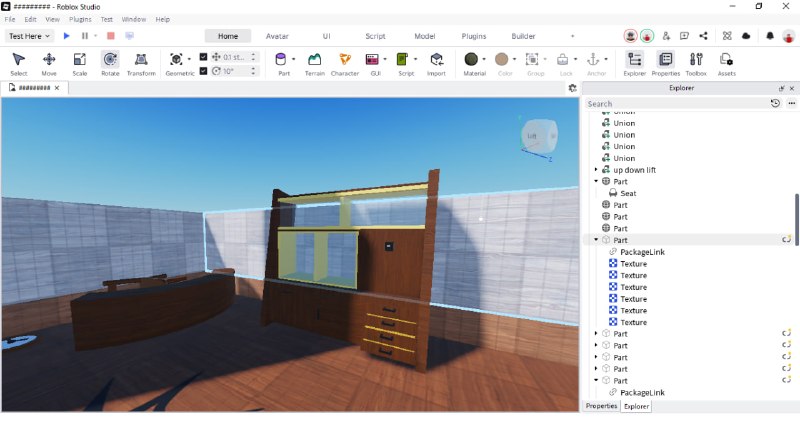Choose the Rotate tool
The height and width of the screenshot is (431, 800).
pyautogui.click(x=110, y=64)
